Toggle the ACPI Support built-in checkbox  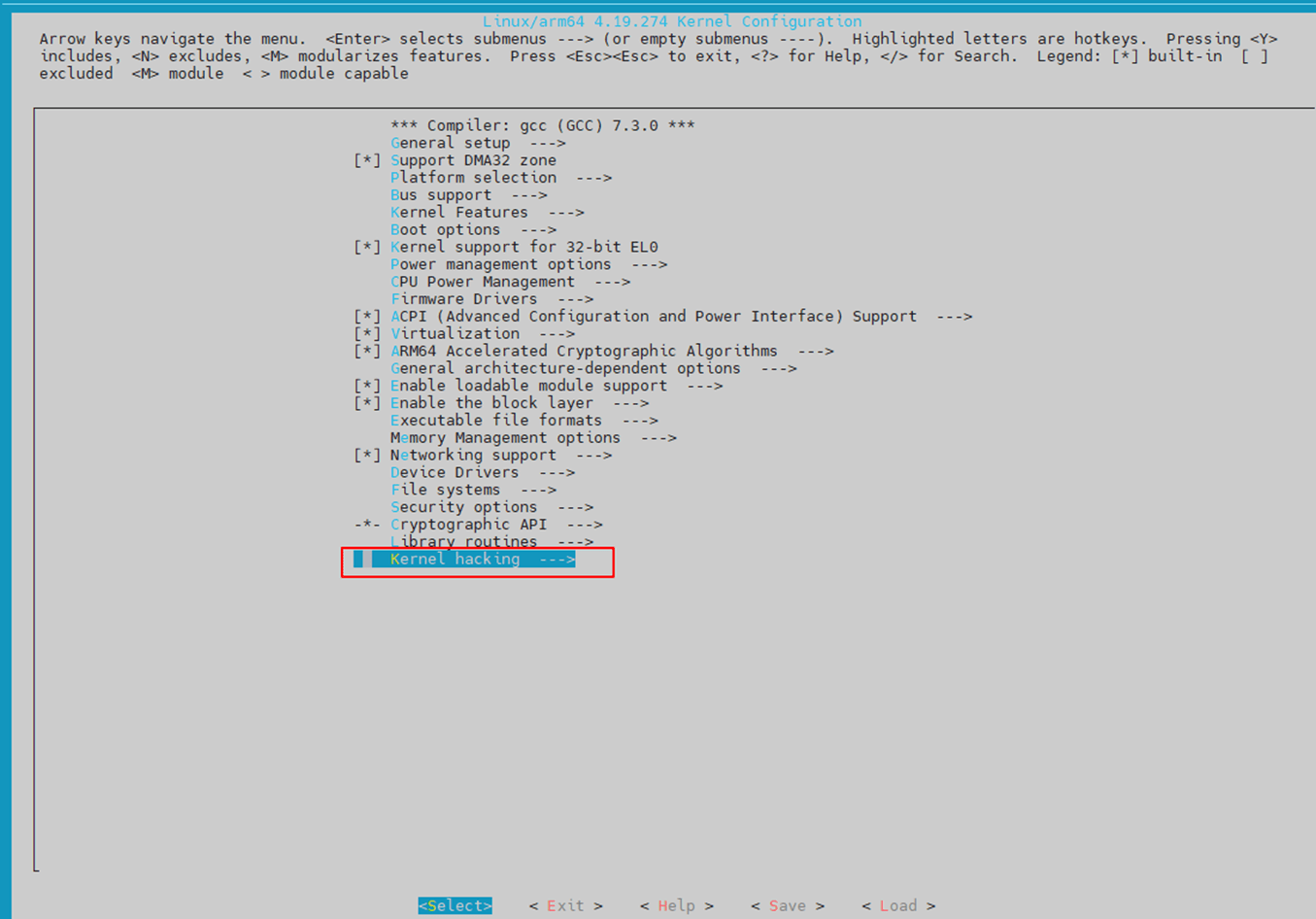pos(367,317)
